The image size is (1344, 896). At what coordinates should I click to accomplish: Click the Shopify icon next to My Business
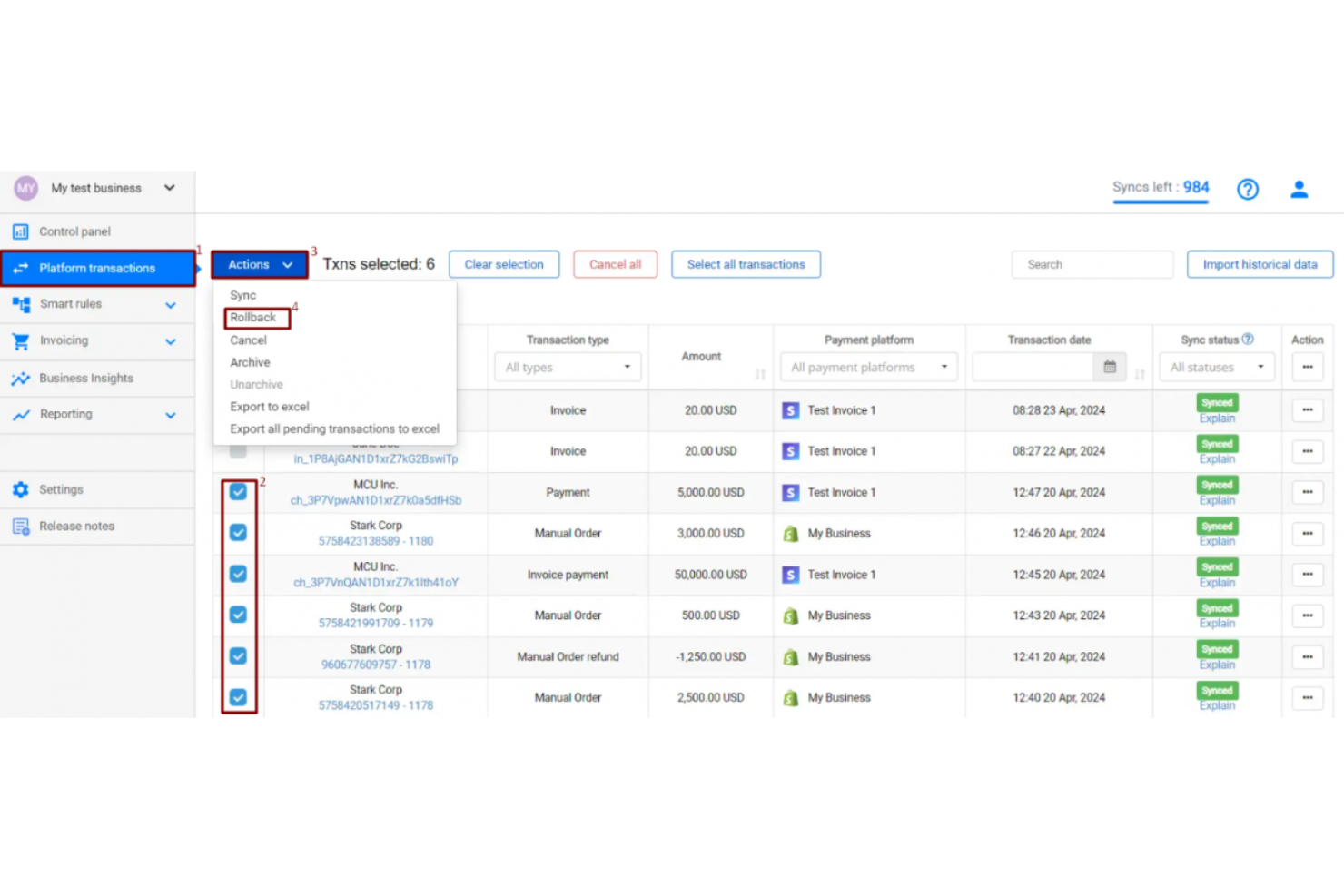(x=790, y=533)
